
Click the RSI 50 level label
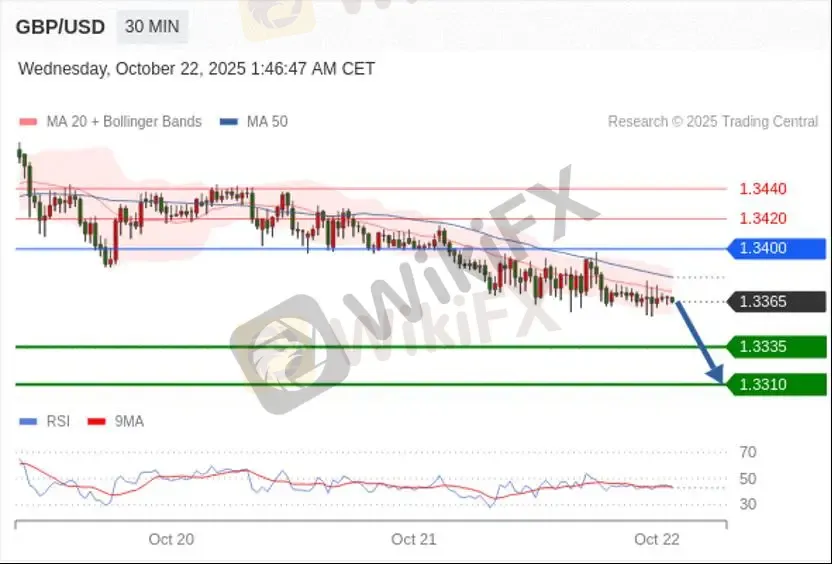click(748, 479)
